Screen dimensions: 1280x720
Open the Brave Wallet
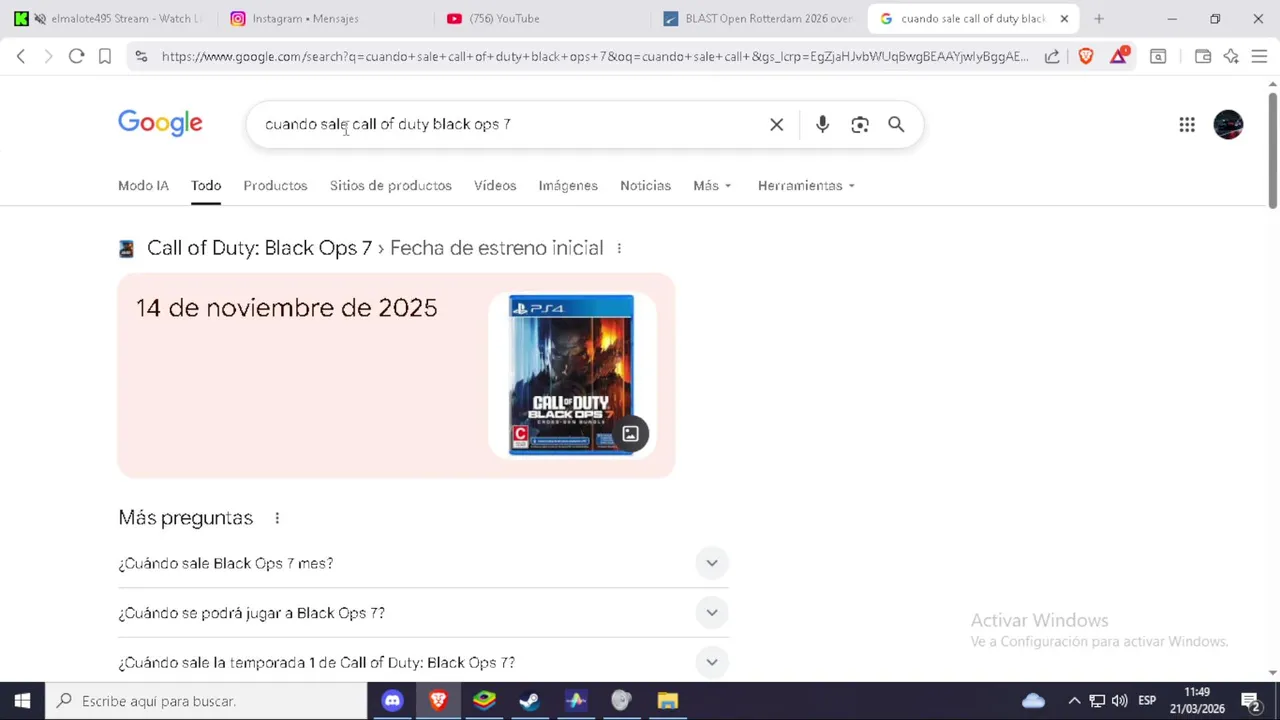(1203, 56)
